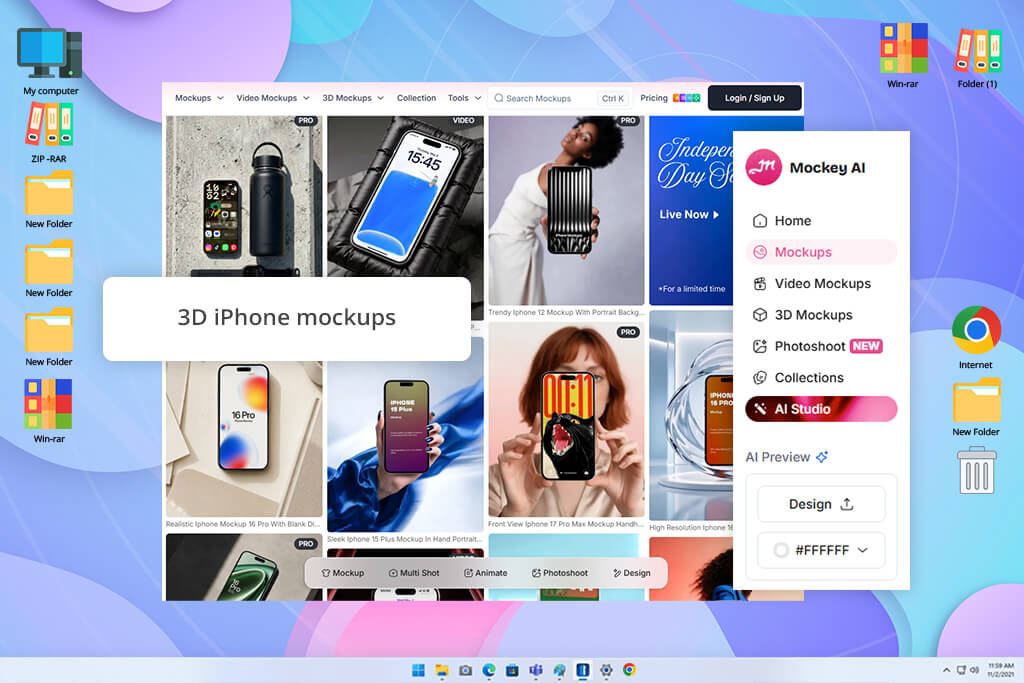1024x683 pixels.
Task: Select Home in the Mockey sidebar
Action: [x=821, y=221]
